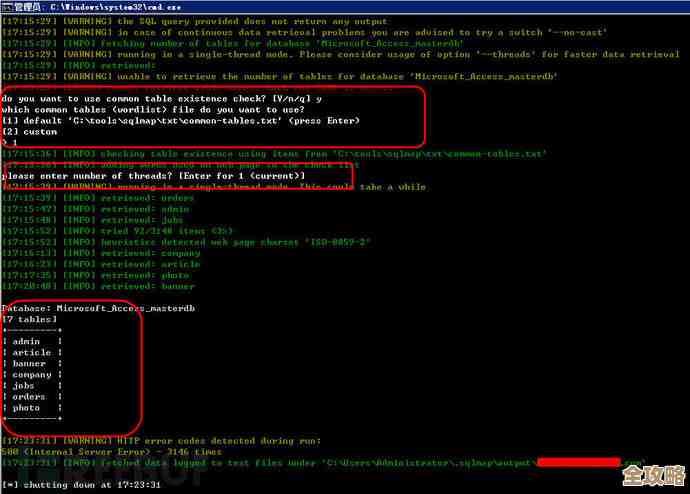The width and height of the screenshot is (690, 494).
Task: Select the 'article' table row
Action: [x=32, y=352]
